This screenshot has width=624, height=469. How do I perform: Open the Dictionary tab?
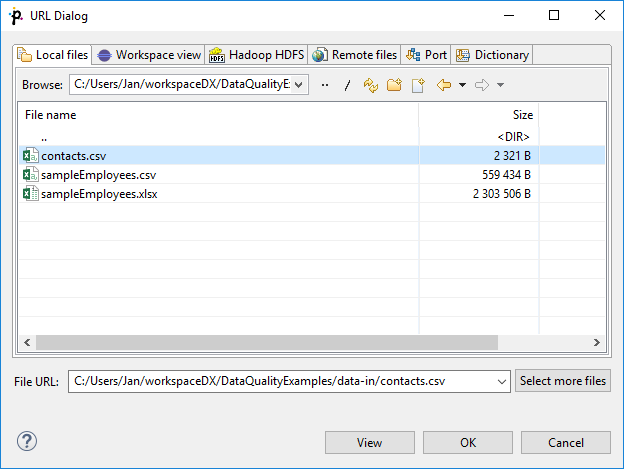click(492, 55)
